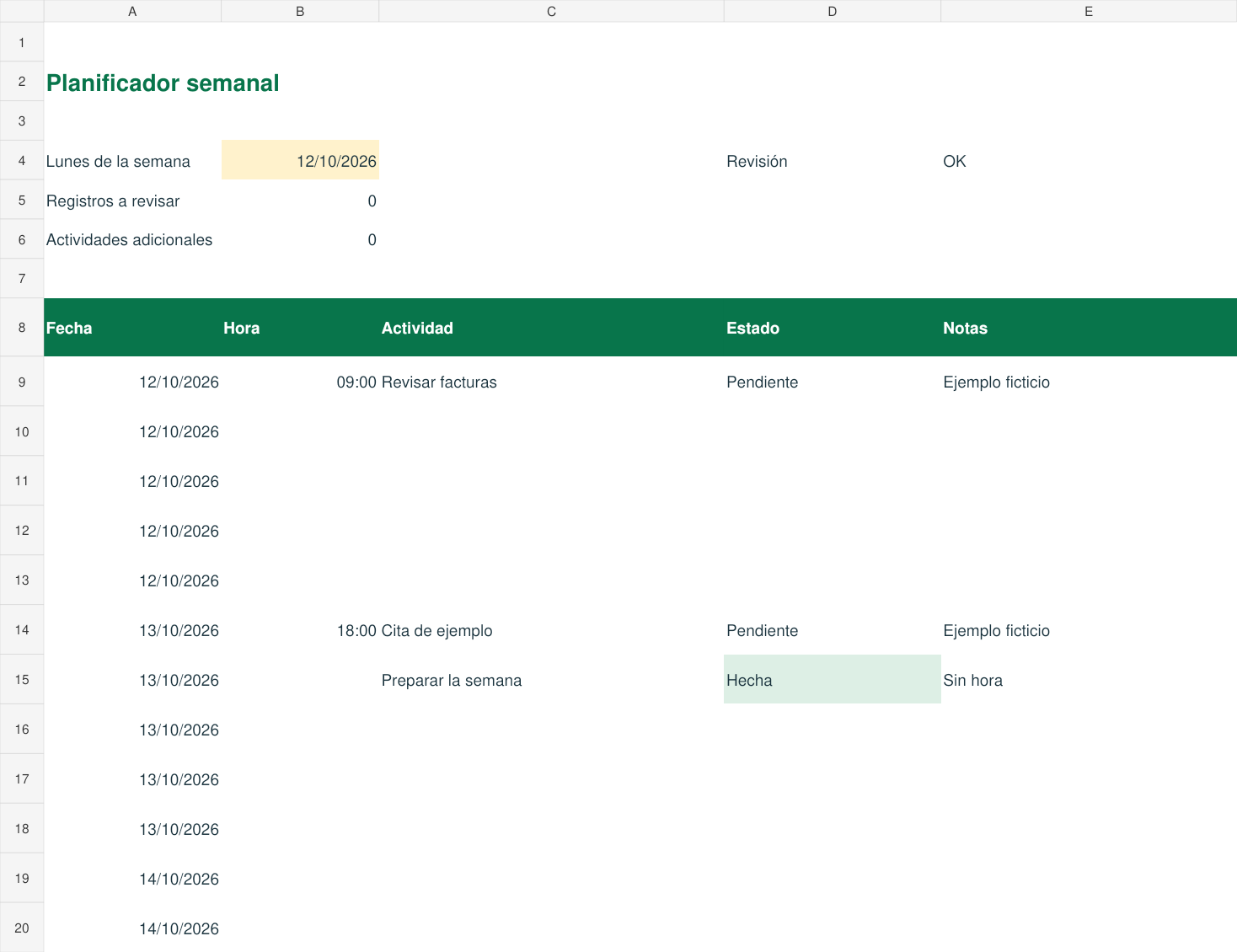Click the row 20 header number
Viewport: 1237px width, 952px height.
22,928
